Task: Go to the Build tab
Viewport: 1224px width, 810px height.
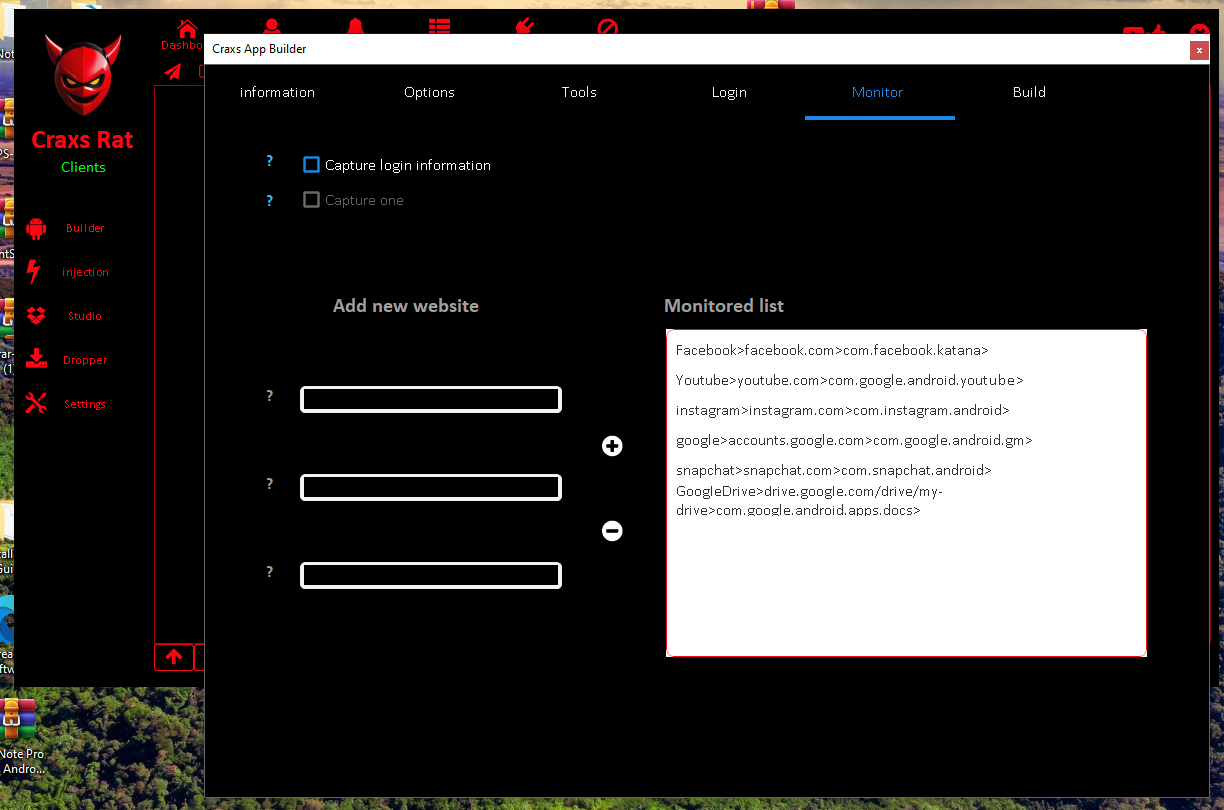Action: point(1029,92)
